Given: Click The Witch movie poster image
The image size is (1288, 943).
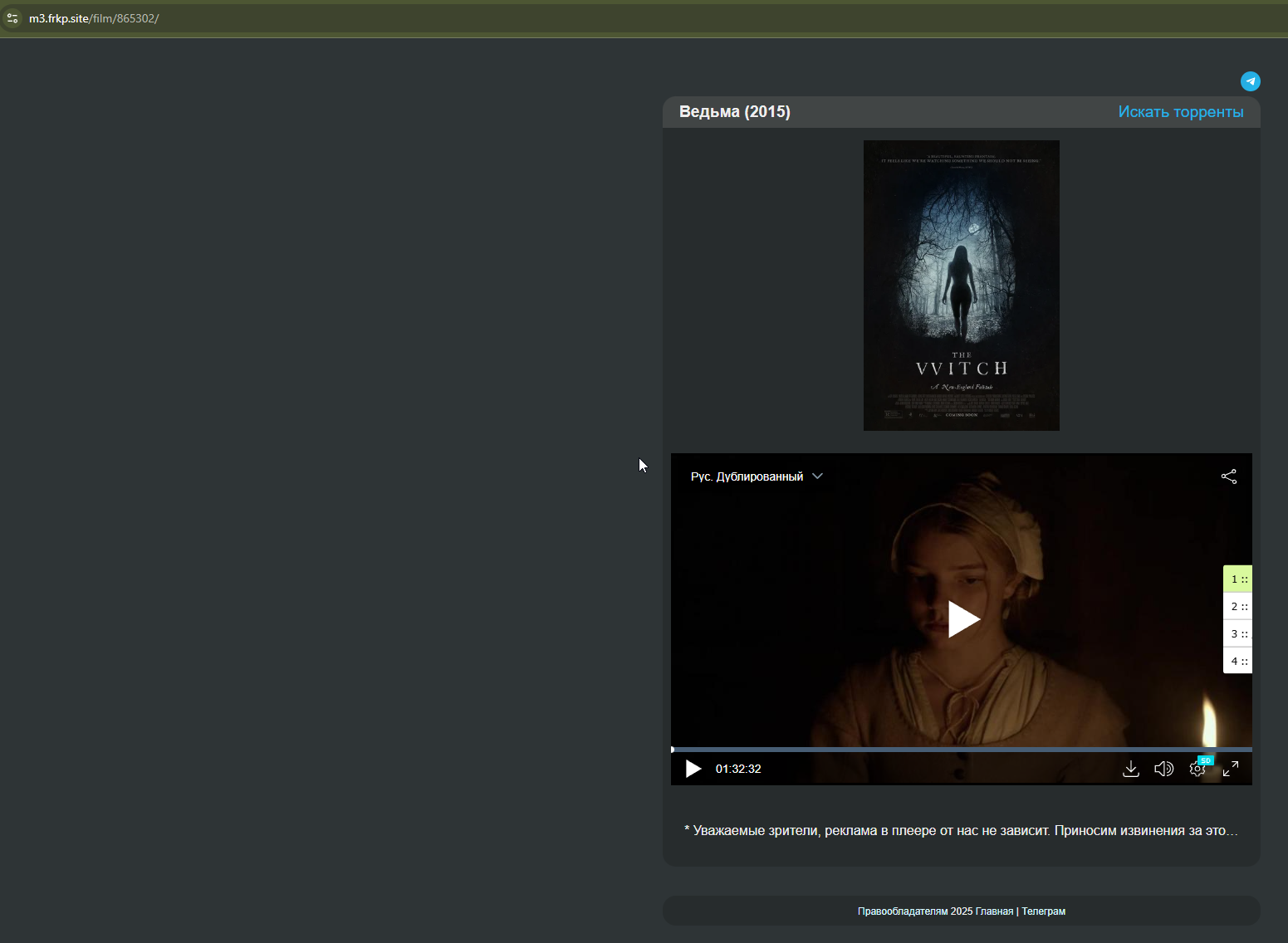Looking at the screenshot, I should click(961, 285).
